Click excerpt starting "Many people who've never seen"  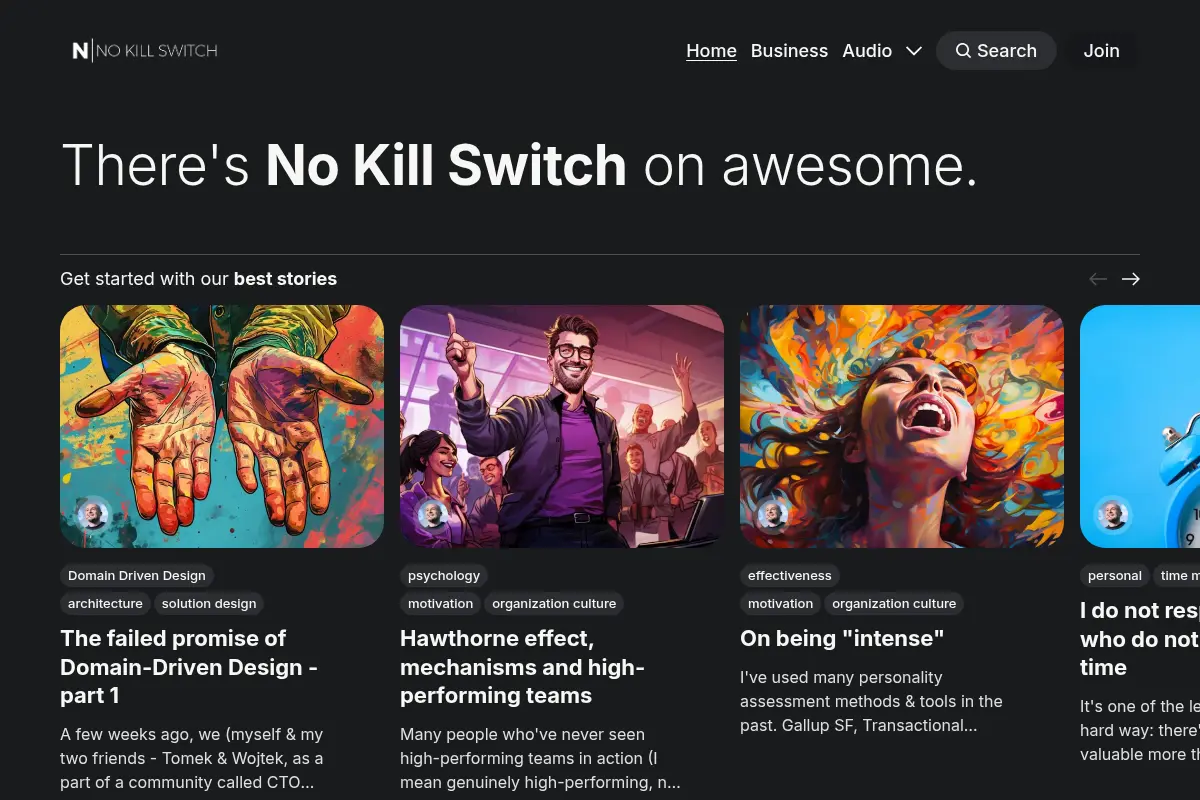tap(540, 758)
